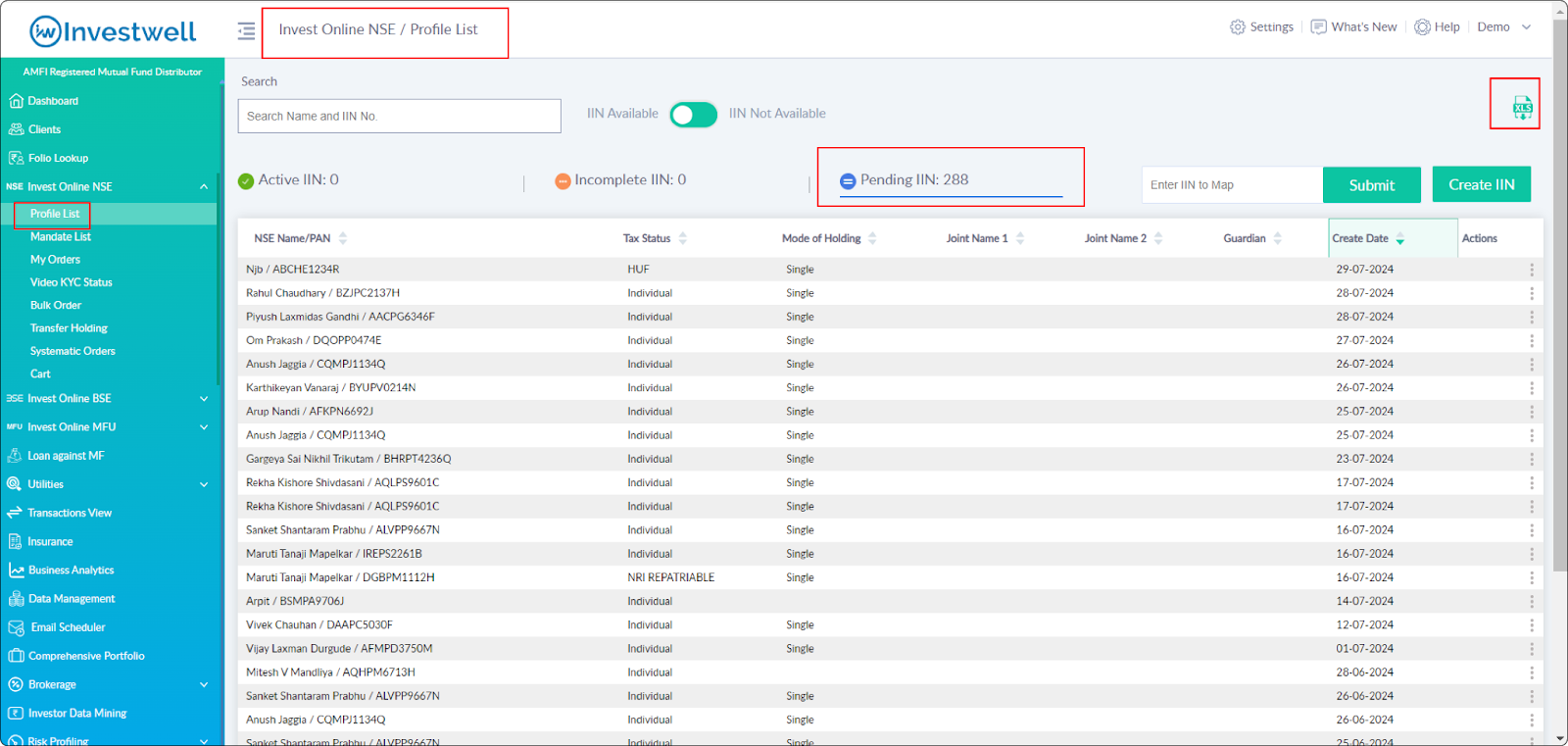The height and width of the screenshot is (746, 1568).
Task: Export profile list to XLS icon
Action: coord(1522,108)
